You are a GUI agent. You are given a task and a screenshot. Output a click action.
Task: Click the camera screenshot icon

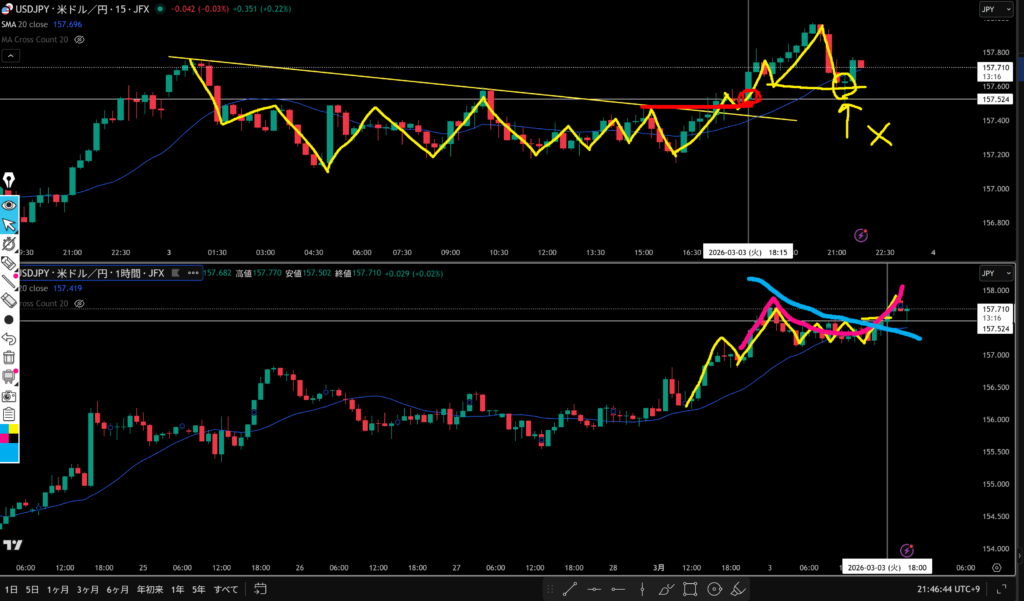coord(9,396)
